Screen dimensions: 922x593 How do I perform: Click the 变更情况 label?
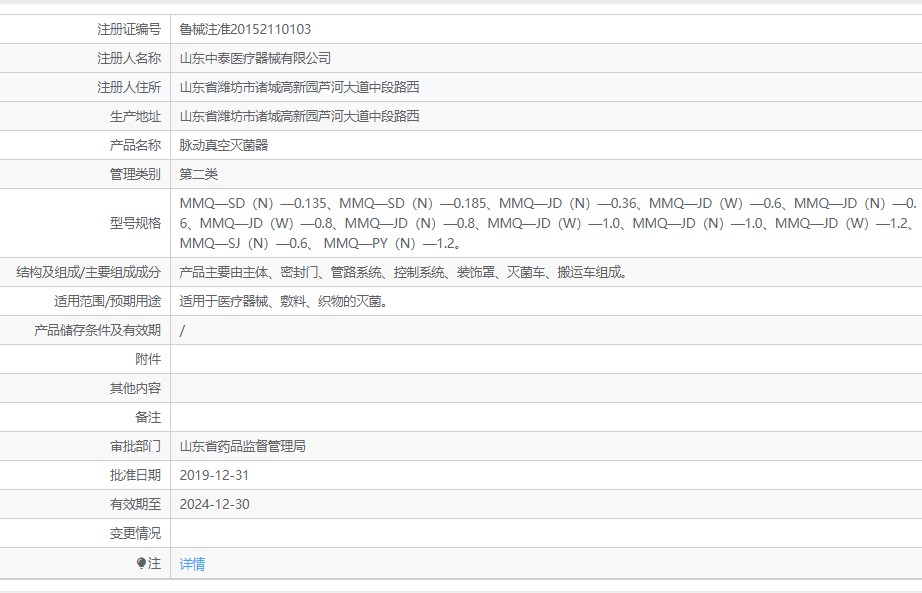click(135, 533)
